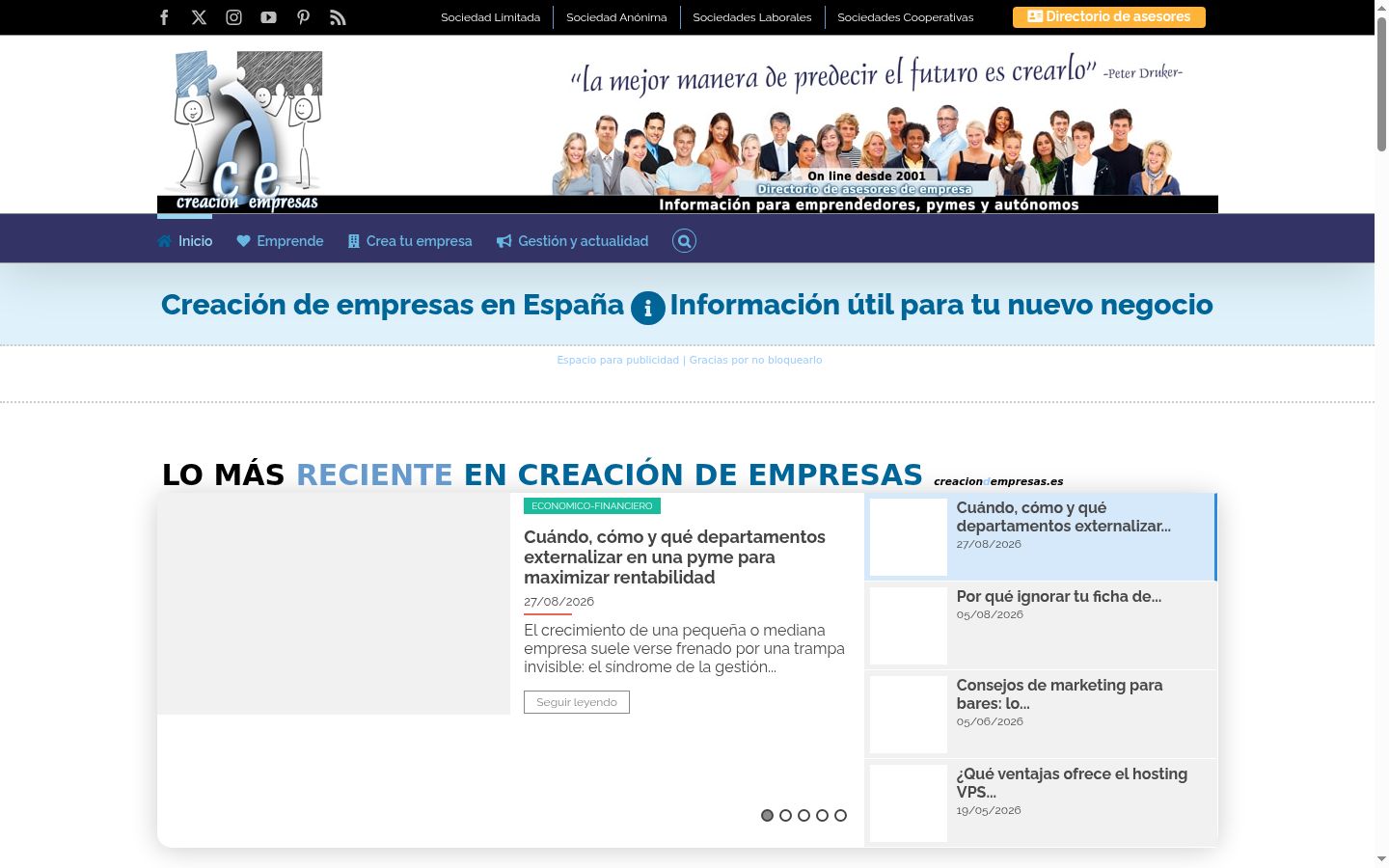The width and height of the screenshot is (1389, 868).
Task: Select sidebar item Qué ventajas ofrece el hosting VPS
Action: (x=1041, y=803)
